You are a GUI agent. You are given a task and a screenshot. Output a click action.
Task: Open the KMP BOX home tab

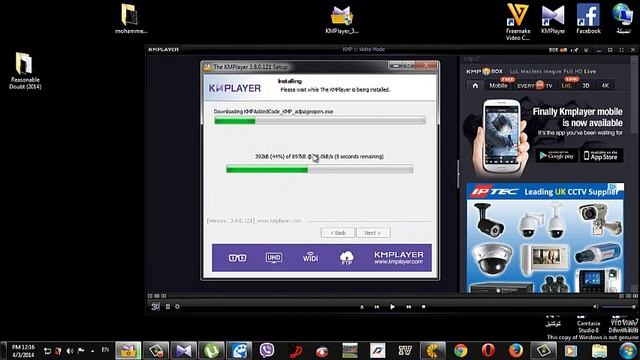pyautogui.click(x=475, y=86)
